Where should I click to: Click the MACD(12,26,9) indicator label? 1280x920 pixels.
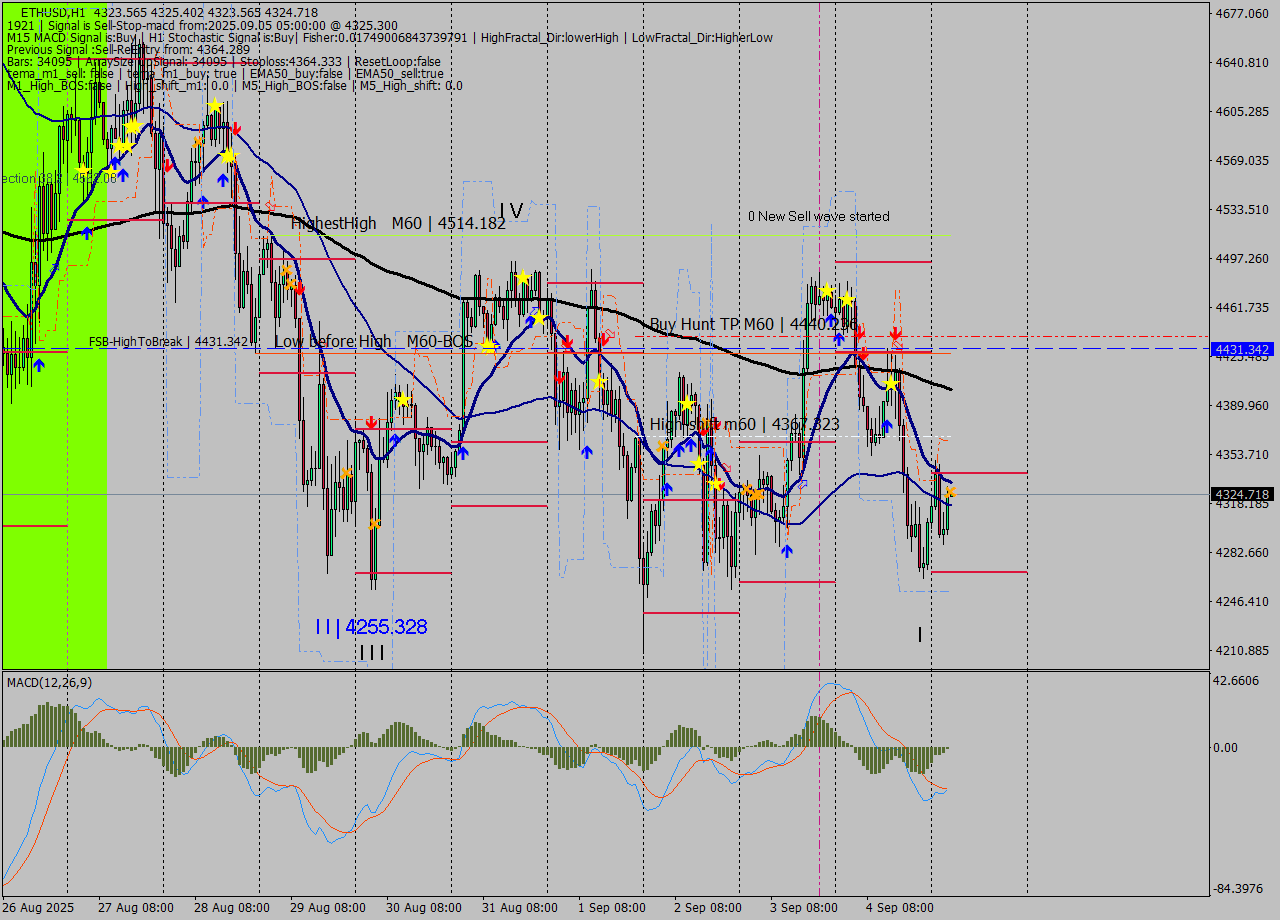point(49,682)
